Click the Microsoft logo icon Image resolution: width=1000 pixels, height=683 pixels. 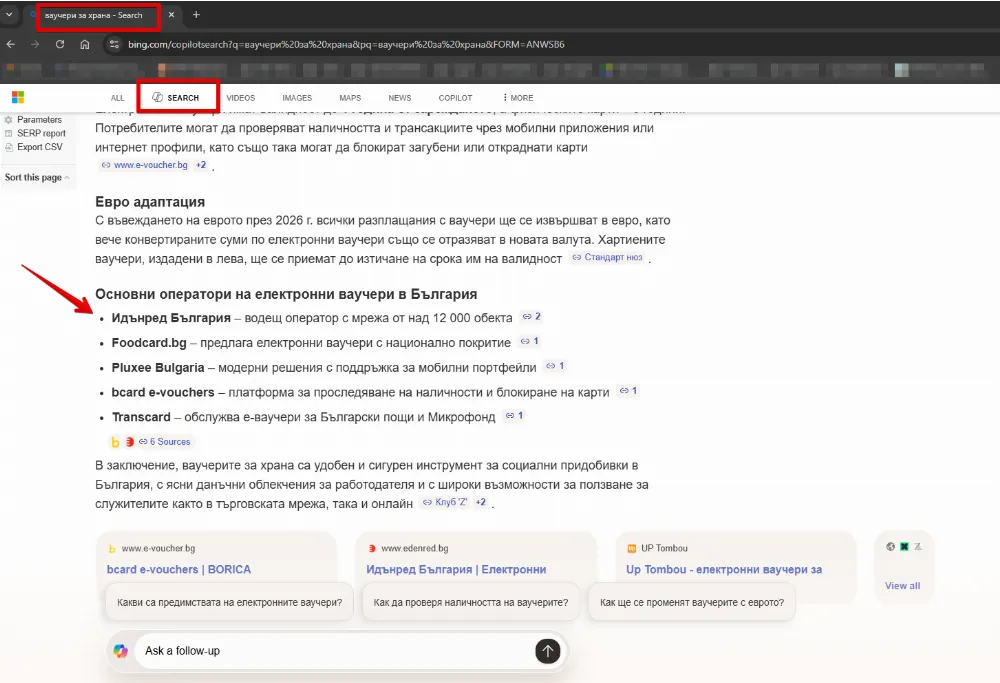tap(18, 97)
